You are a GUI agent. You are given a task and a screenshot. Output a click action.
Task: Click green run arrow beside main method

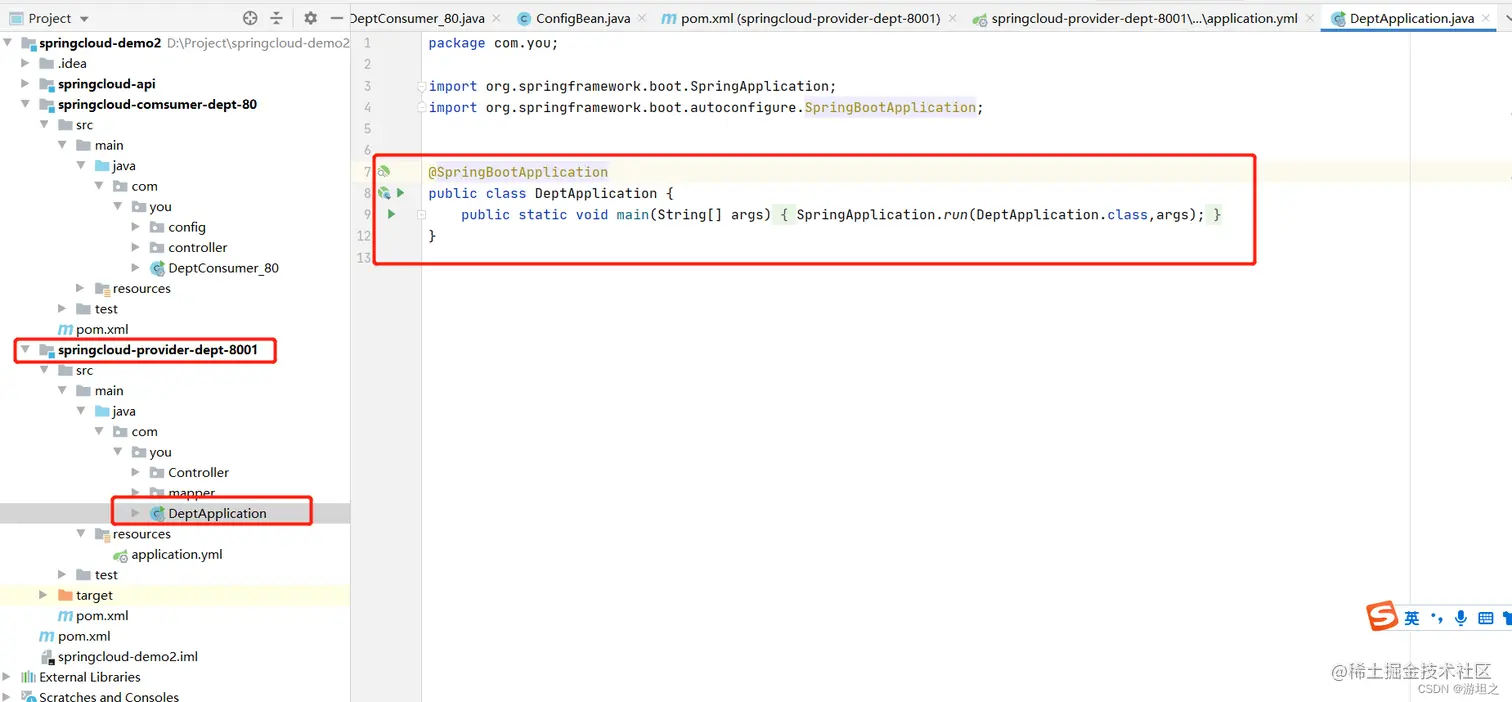[x=391, y=214]
